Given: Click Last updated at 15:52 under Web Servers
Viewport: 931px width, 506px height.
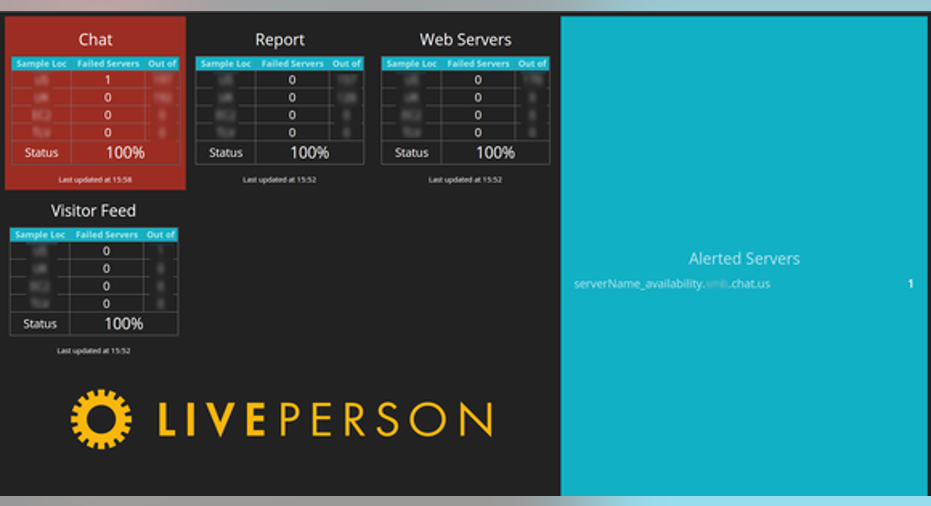Looking at the screenshot, I should pyautogui.click(x=466, y=179).
